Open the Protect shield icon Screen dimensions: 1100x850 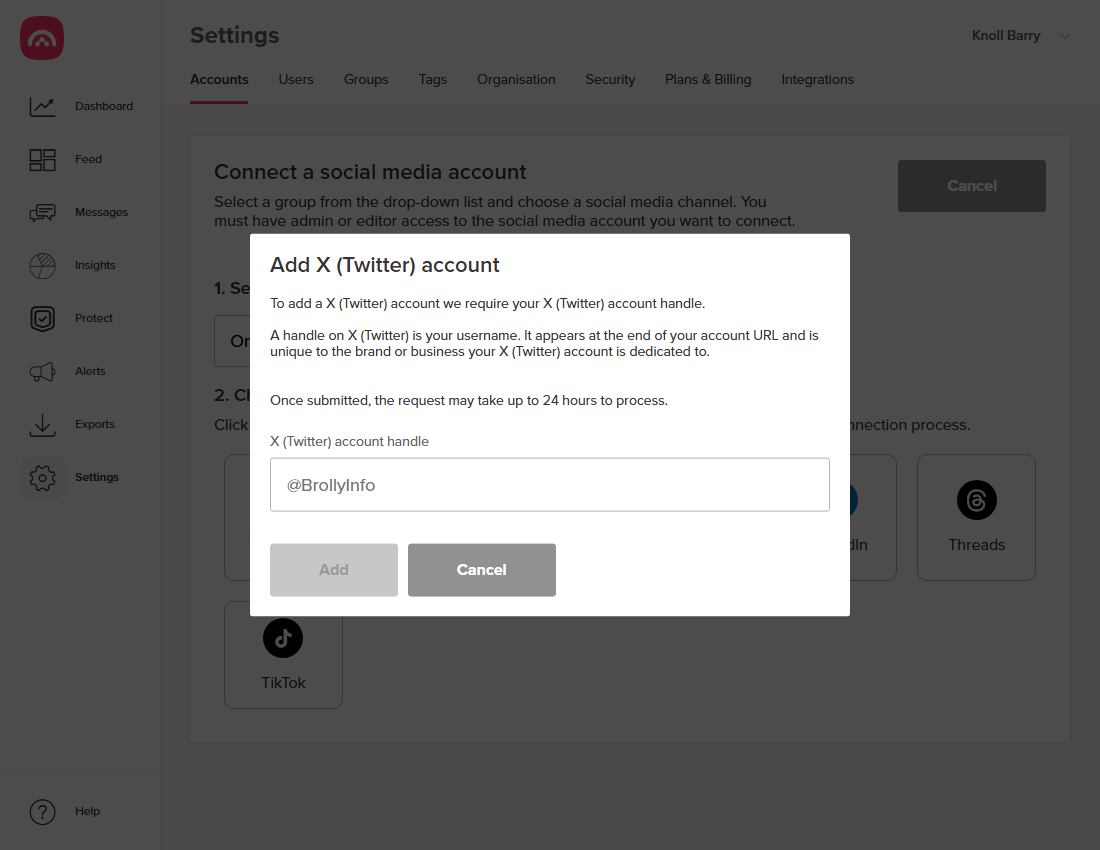click(x=42, y=318)
